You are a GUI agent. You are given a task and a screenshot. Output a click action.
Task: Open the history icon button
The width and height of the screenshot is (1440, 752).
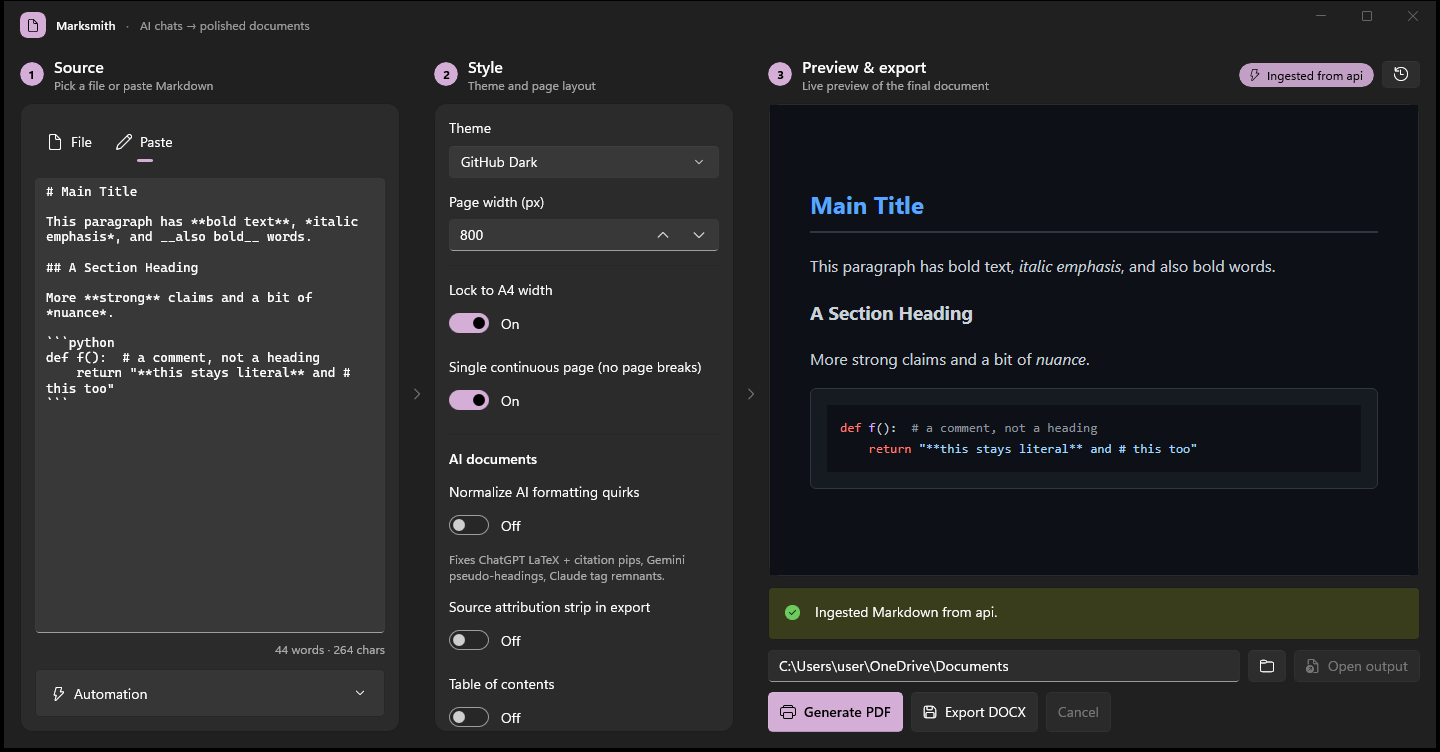coord(1400,75)
